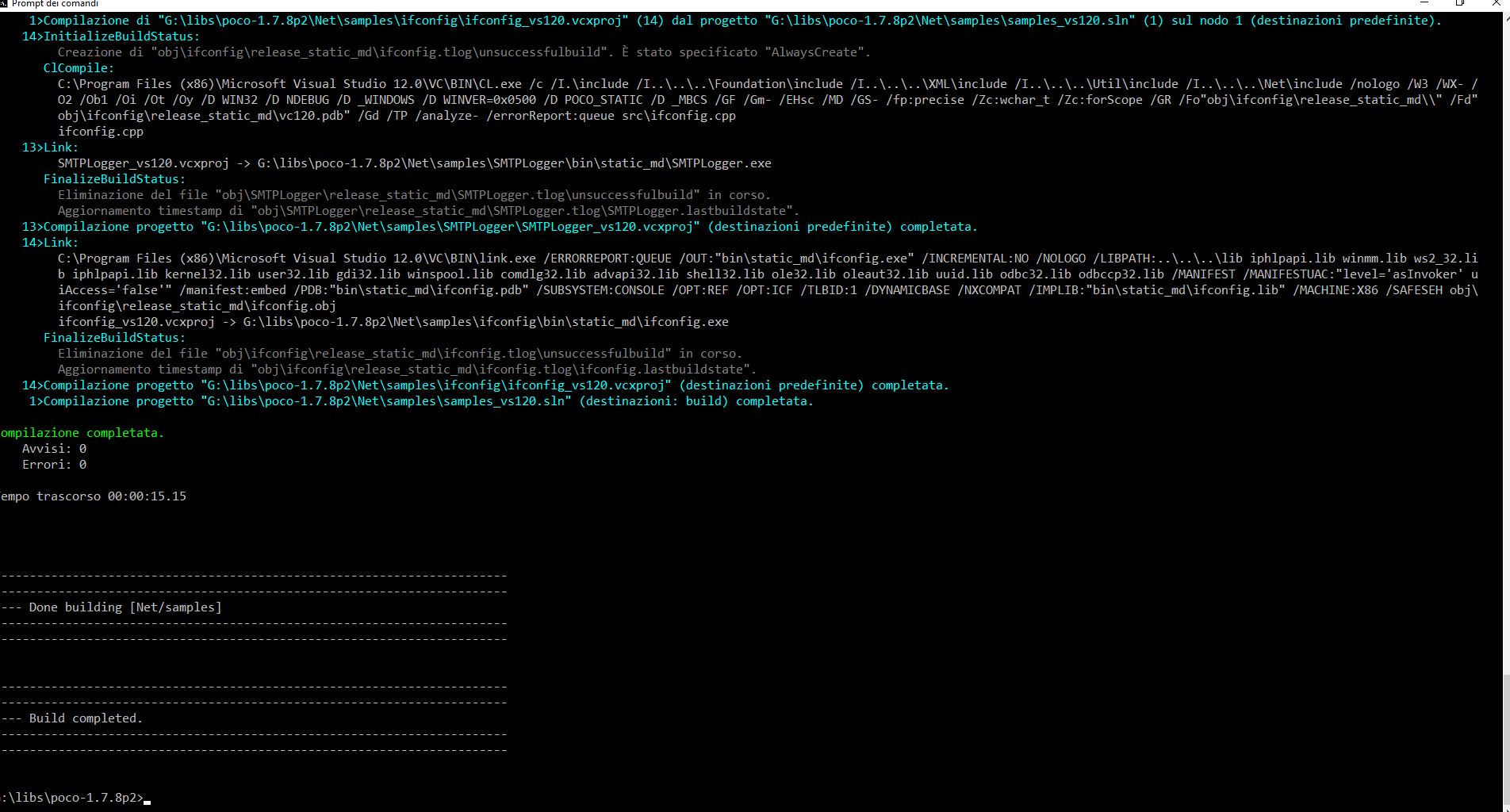Click the "13>Link:" line
1510x812 pixels.
(50, 147)
